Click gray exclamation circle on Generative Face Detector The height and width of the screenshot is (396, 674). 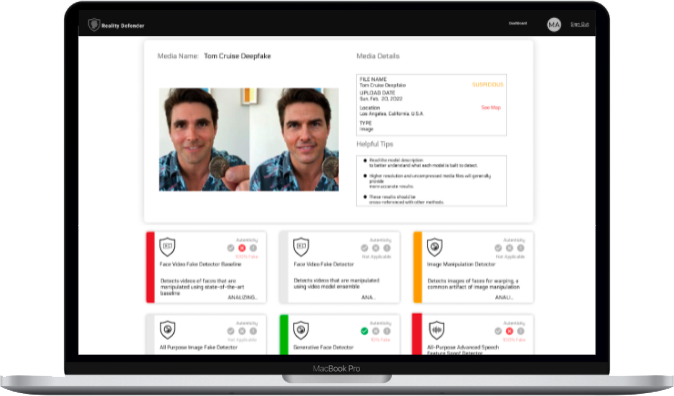click(x=387, y=331)
